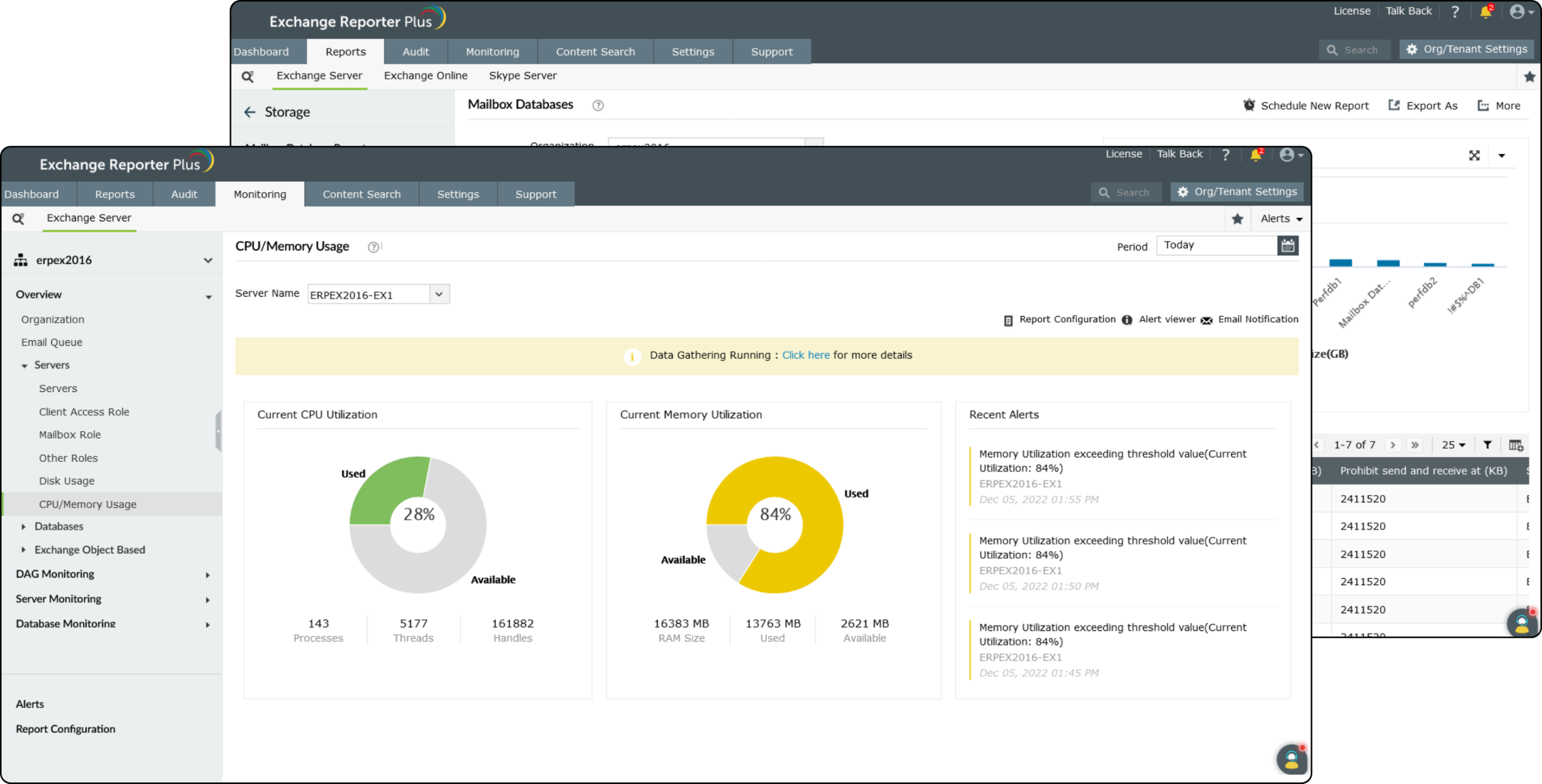Expand the erpex2016 organization selector
1542x784 pixels.
[x=208, y=260]
